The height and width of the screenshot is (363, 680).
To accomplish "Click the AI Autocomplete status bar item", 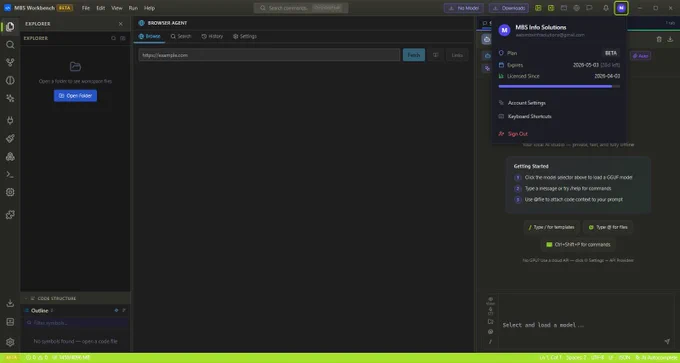I will pos(657,358).
